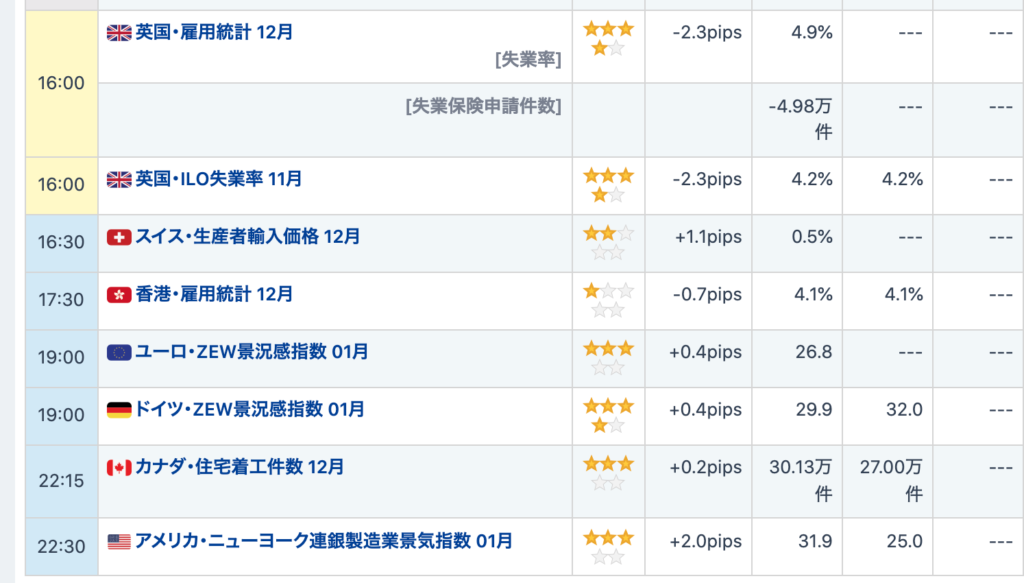Click the Euro flag icon
Image resolution: width=1024 pixels, height=583 pixels.
[119, 352]
